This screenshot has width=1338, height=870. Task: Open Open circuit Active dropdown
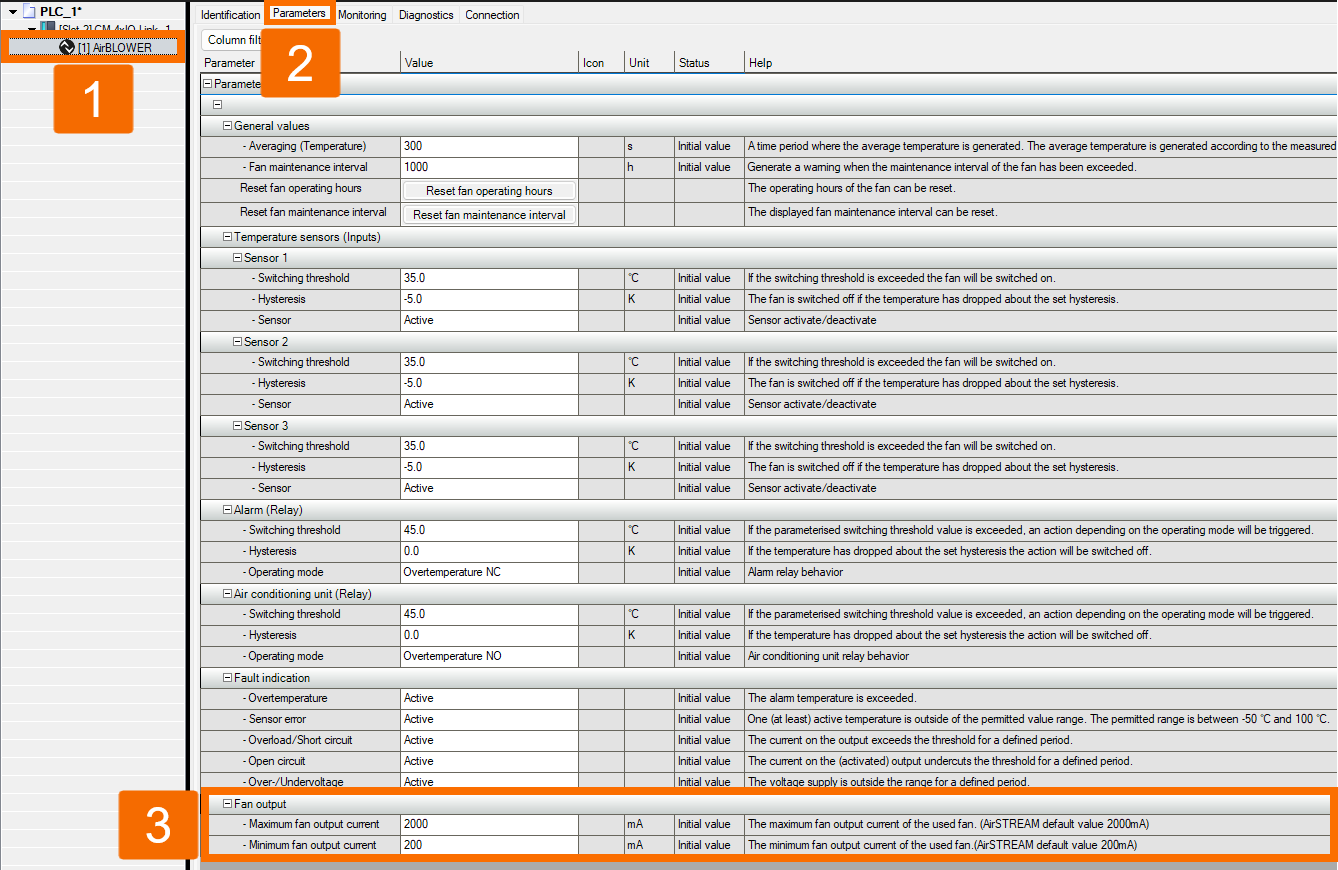coord(489,761)
